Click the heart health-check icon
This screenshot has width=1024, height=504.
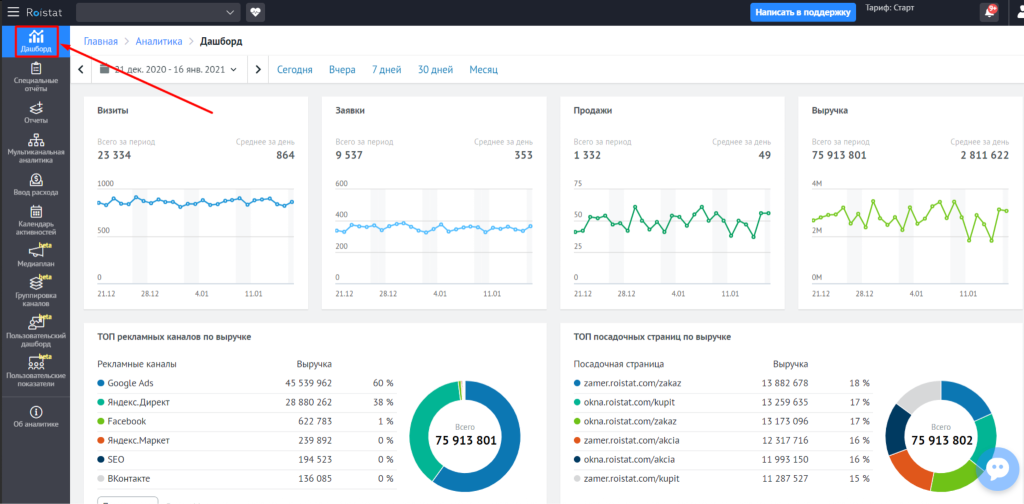(x=255, y=12)
